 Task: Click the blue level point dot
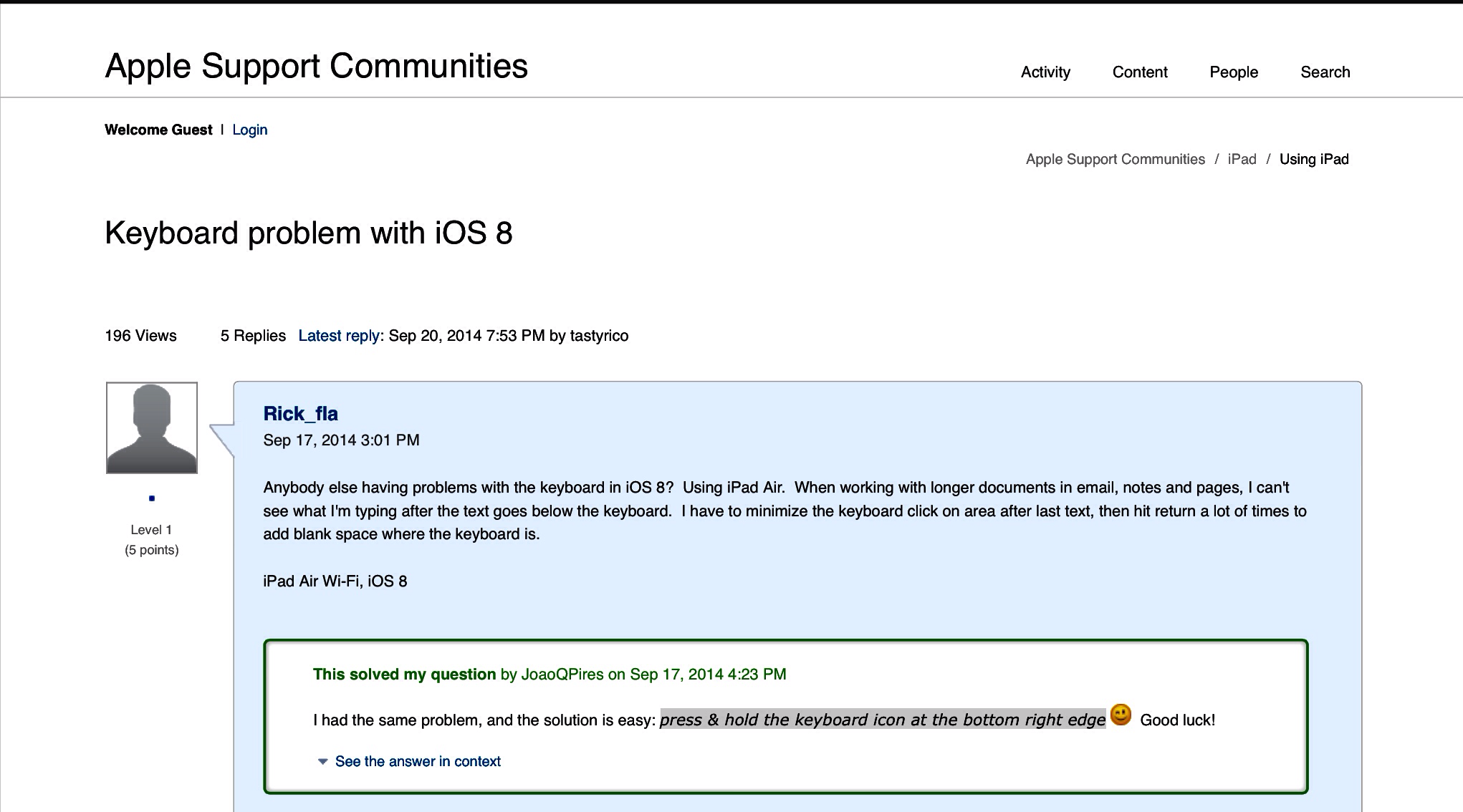(x=152, y=498)
